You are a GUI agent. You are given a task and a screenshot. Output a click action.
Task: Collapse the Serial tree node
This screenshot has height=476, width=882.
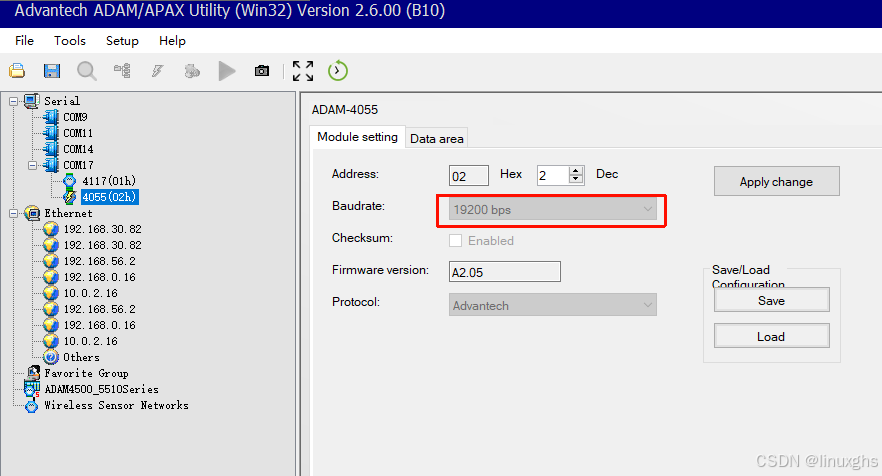[x=14, y=102]
